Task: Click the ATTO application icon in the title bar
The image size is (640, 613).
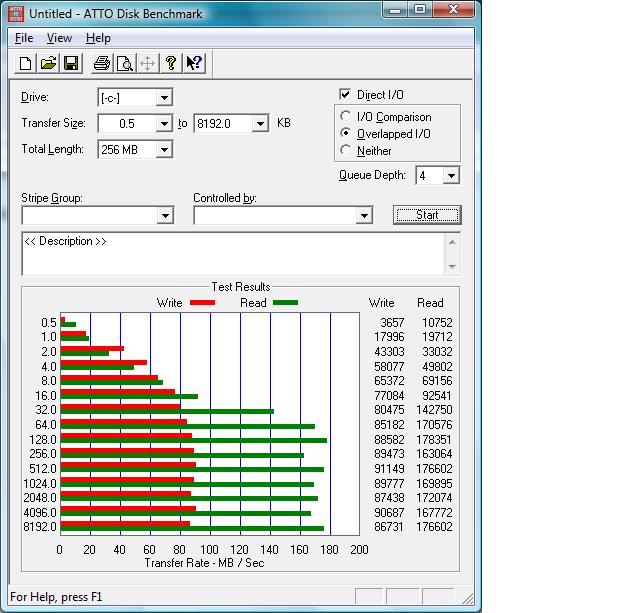Action: [16, 13]
